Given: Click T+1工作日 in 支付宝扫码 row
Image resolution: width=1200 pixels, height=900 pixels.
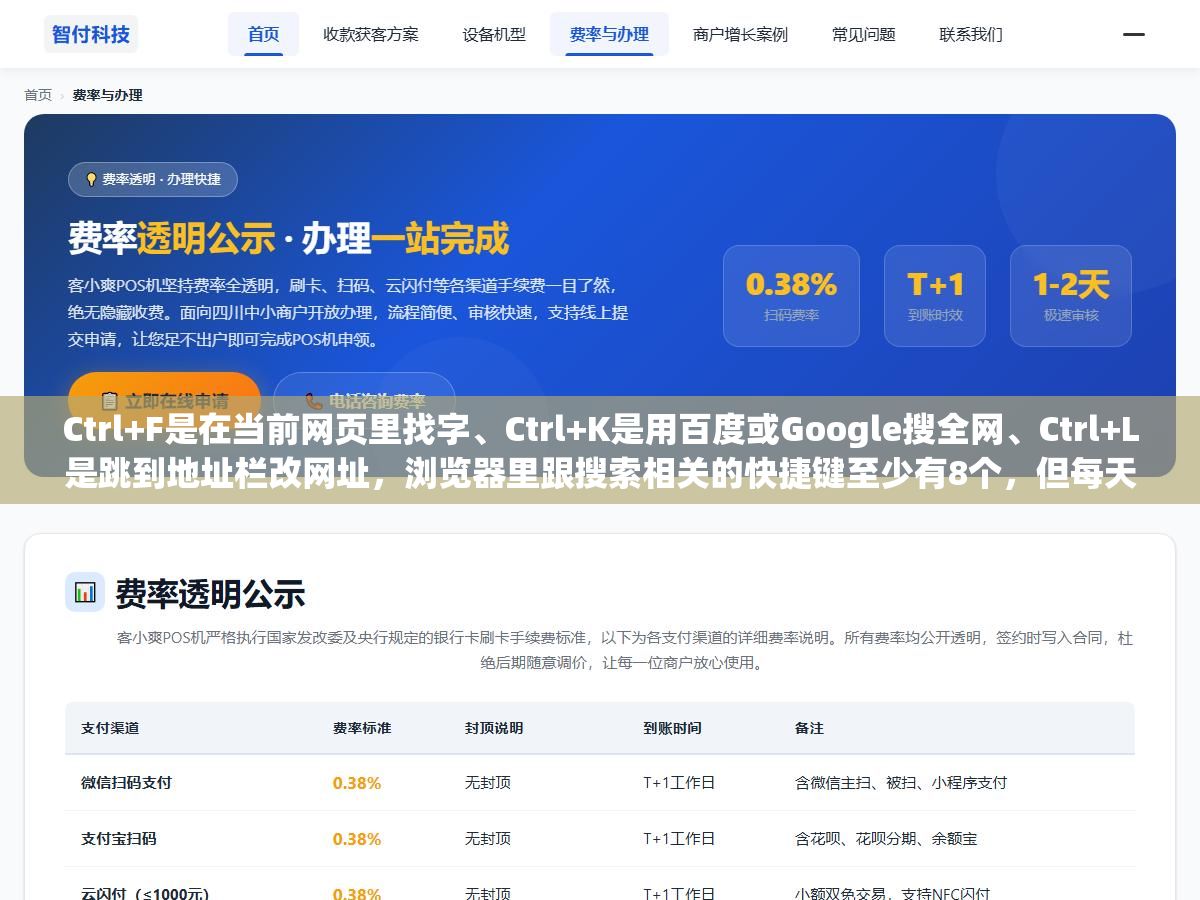Looking at the screenshot, I should click(679, 839).
